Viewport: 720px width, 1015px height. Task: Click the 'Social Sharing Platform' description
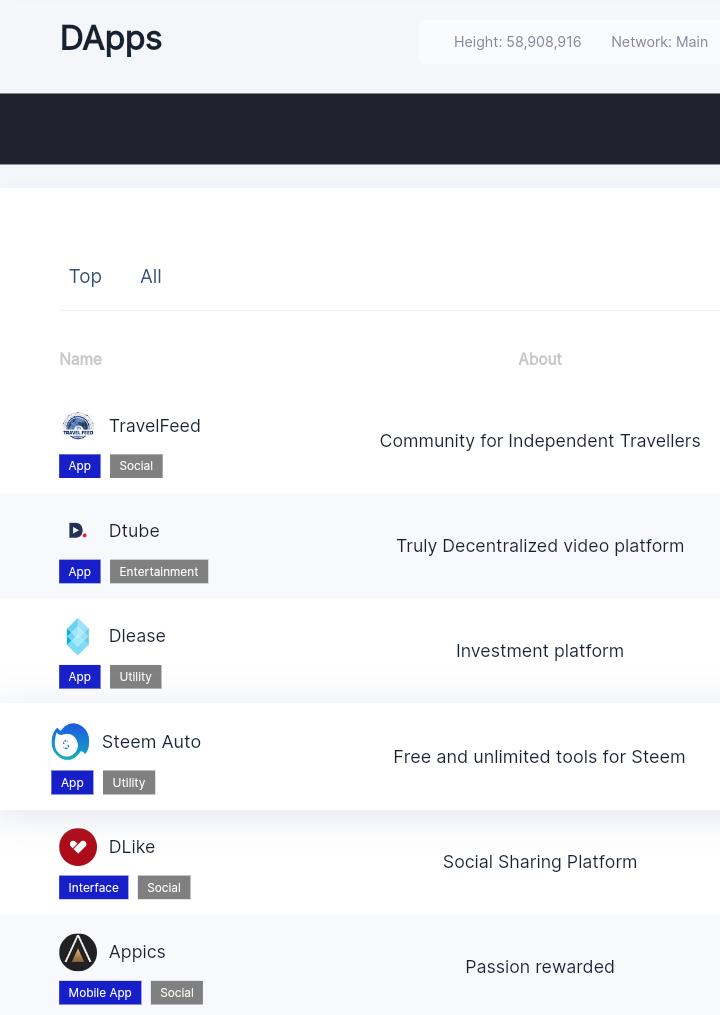540,862
